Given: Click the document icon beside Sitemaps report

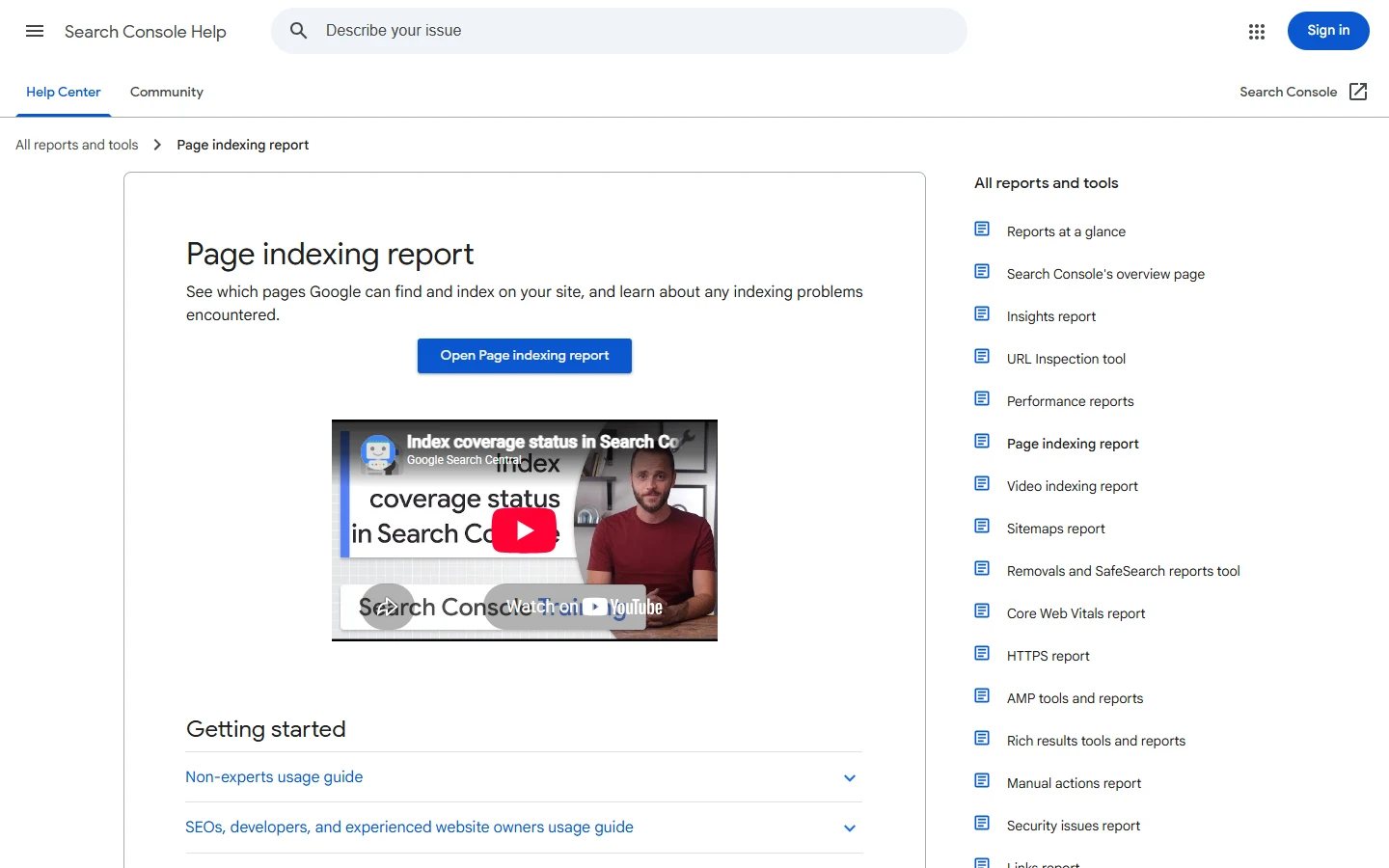Looking at the screenshot, I should 982,526.
